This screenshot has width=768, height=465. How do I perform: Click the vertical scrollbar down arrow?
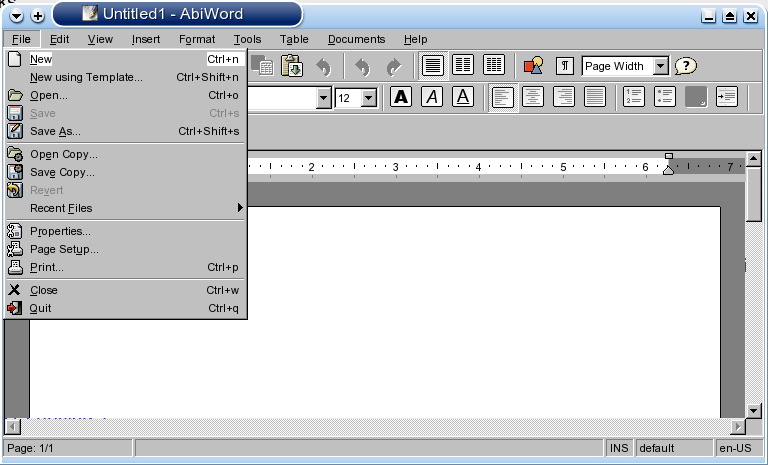[x=755, y=410]
